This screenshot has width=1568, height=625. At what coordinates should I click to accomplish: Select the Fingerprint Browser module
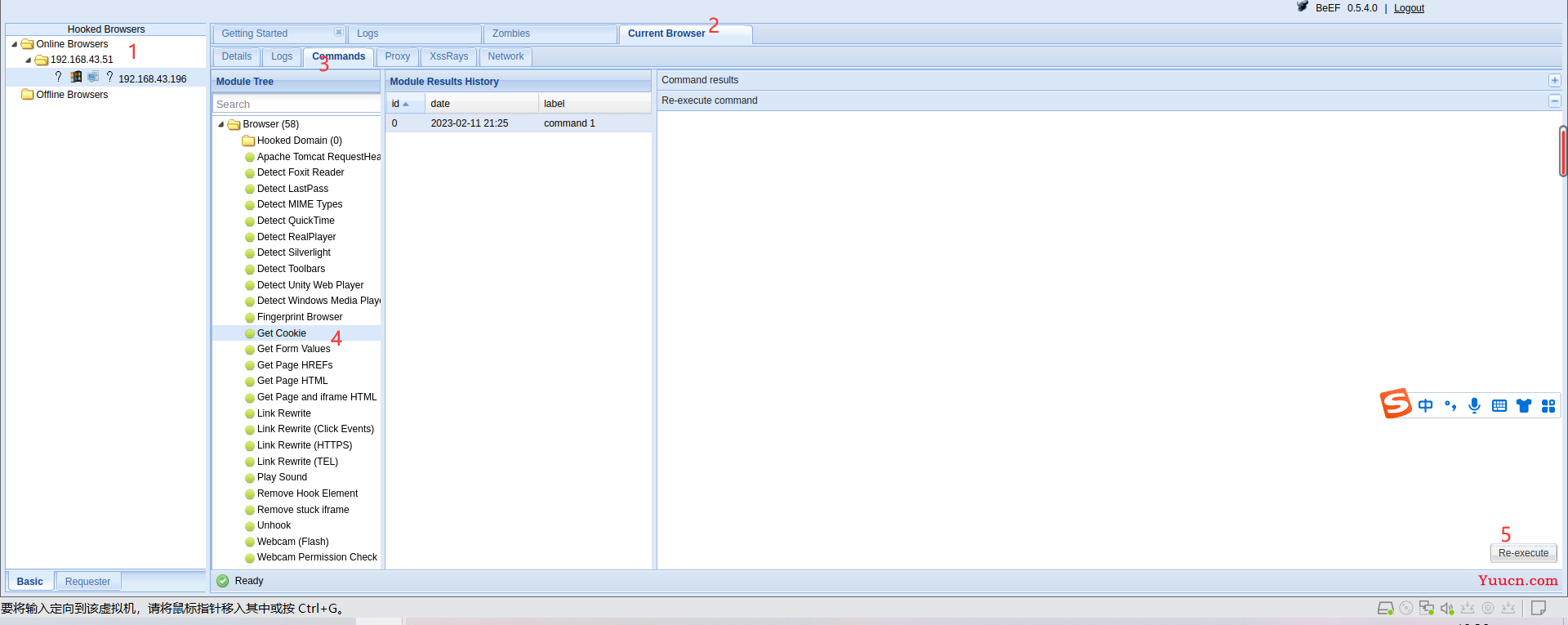(x=300, y=317)
